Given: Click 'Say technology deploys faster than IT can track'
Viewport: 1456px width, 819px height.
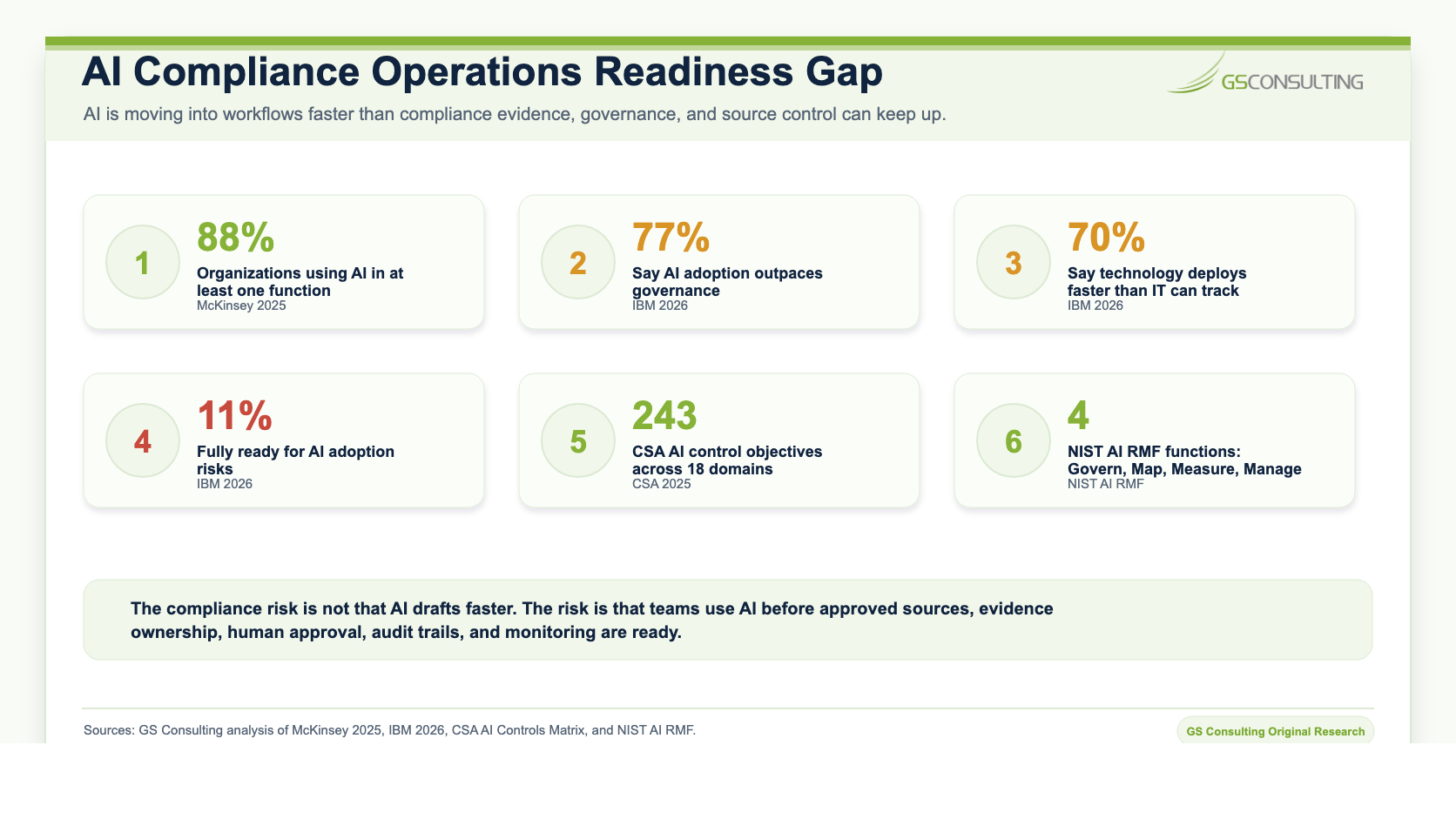Looking at the screenshot, I should (x=1157, y=282).
